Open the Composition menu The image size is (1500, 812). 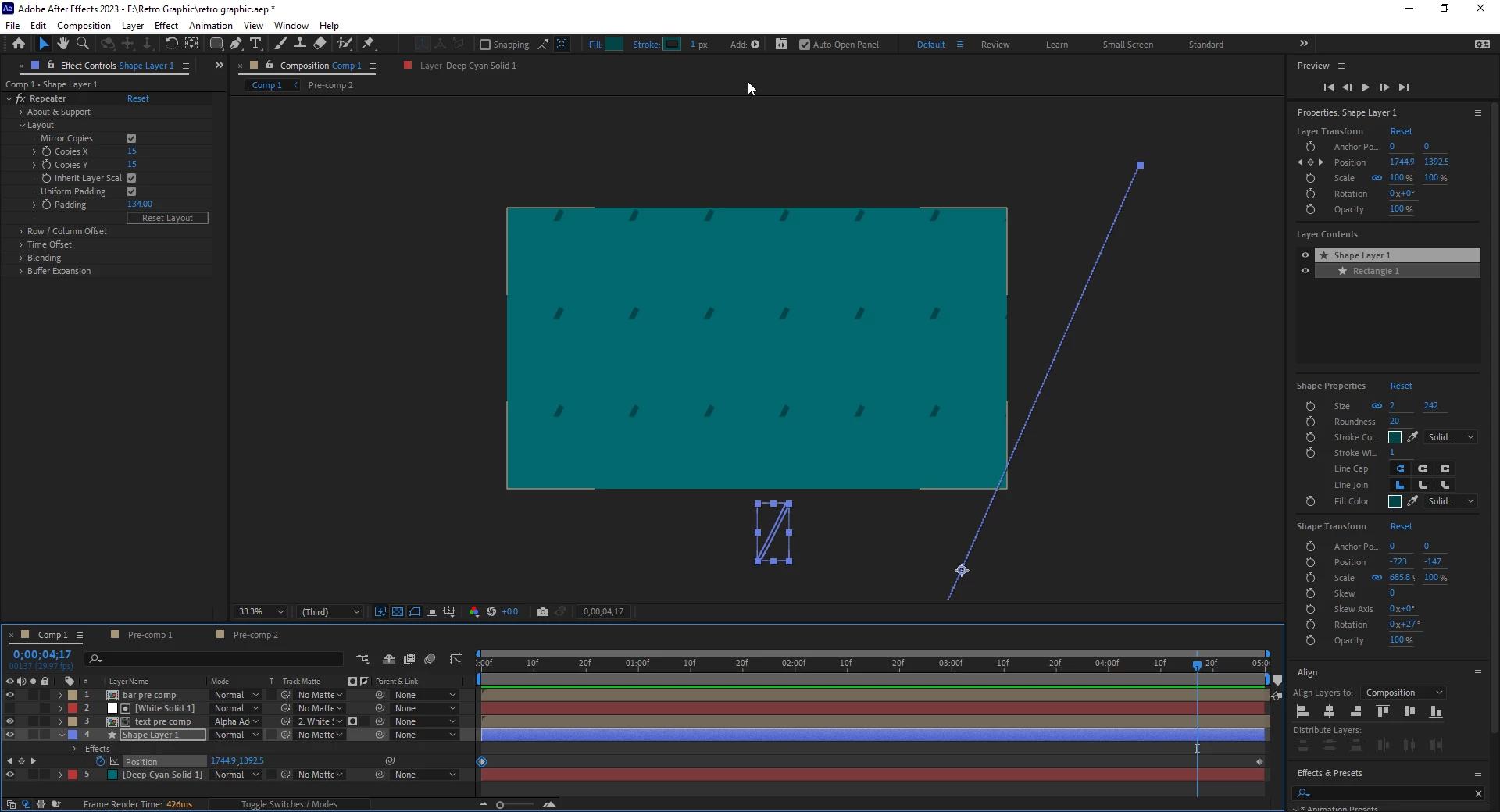click(84, 26)
